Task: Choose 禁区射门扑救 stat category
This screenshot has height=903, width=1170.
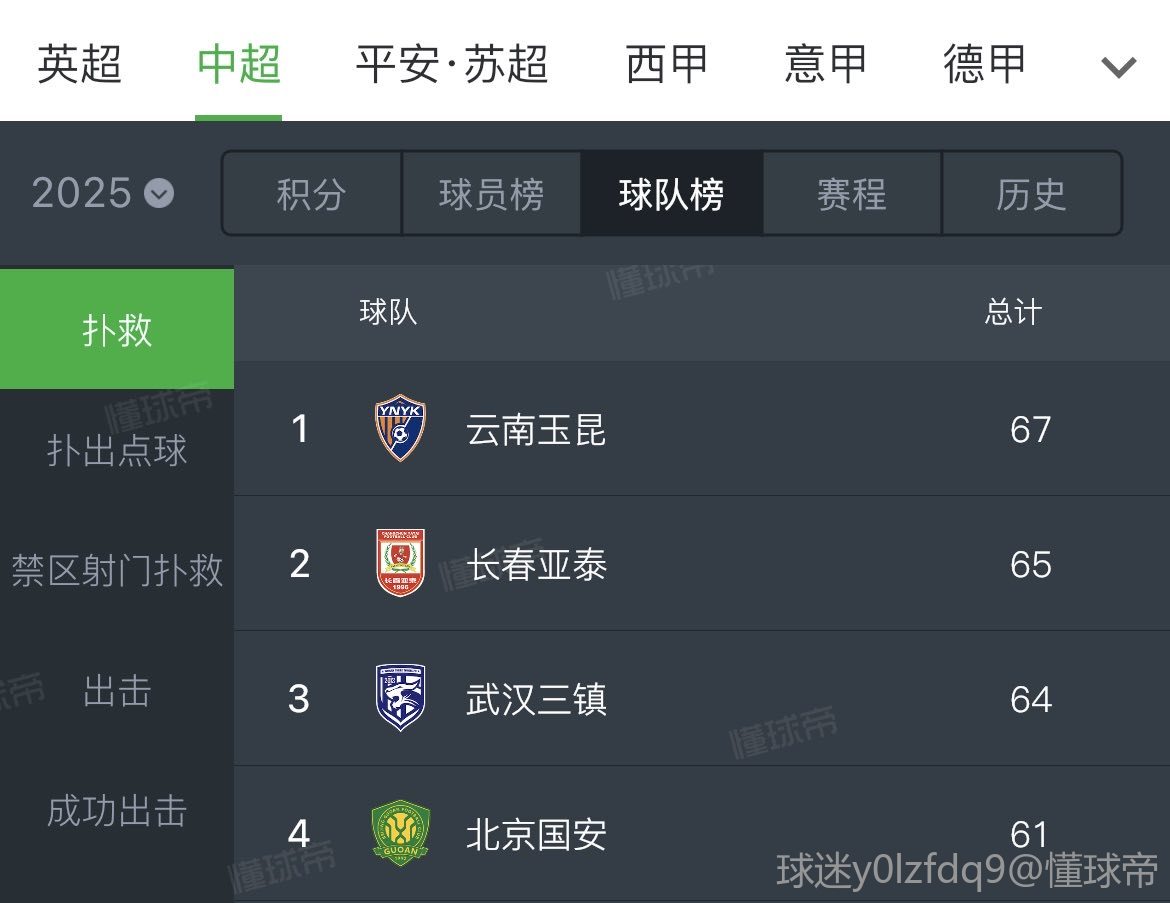Action: click(117, 570)
